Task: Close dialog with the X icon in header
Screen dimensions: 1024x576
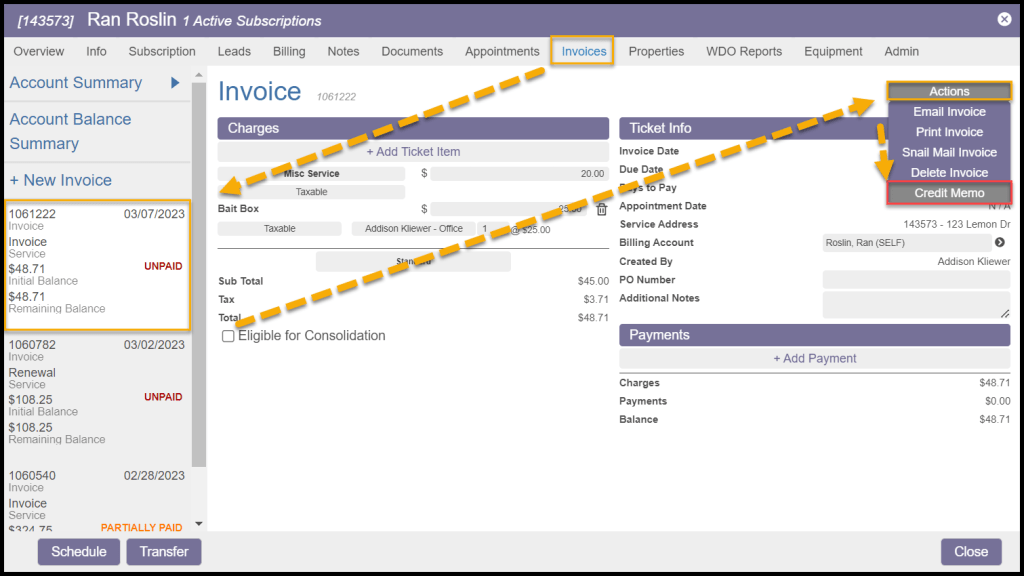Action: click(1004, 19)
